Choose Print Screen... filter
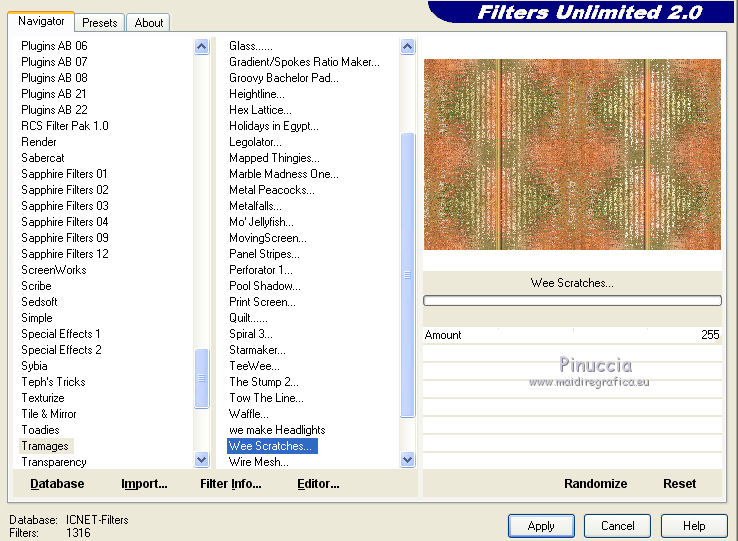This screenshot has height=541, width=738. point(262,302)
